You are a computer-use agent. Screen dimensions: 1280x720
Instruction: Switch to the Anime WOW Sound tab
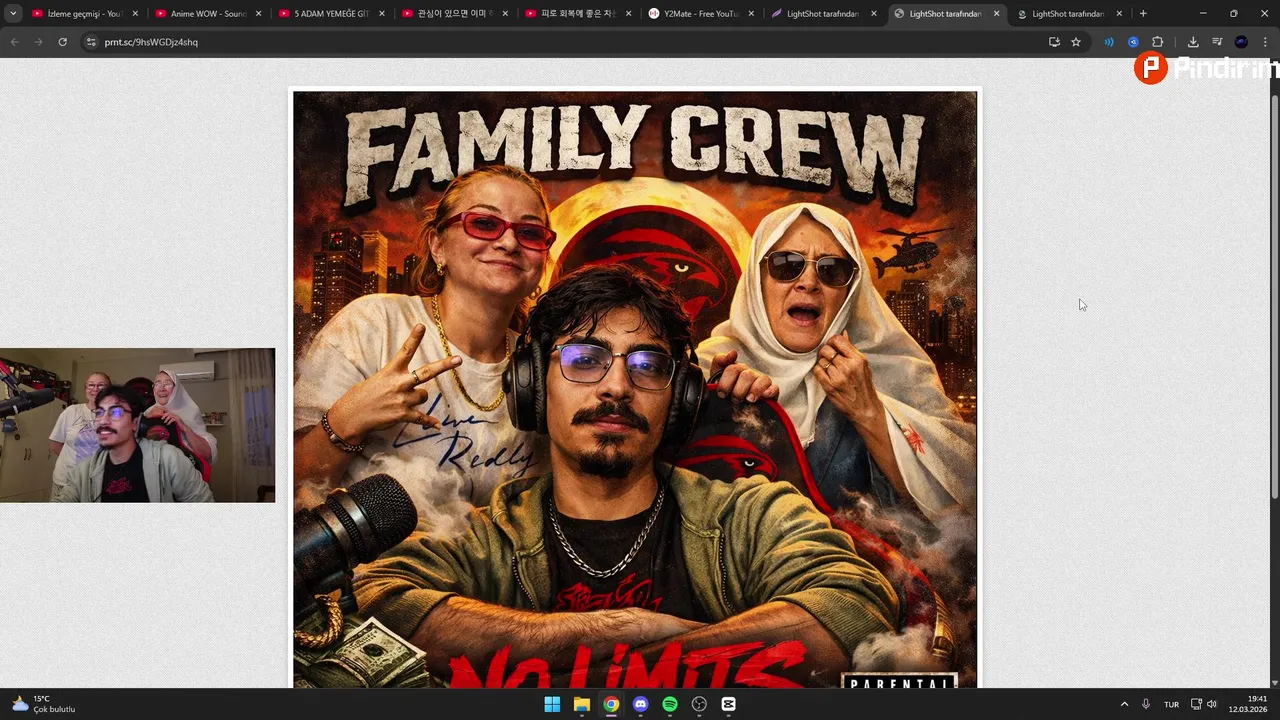click(x=208, y=14)
